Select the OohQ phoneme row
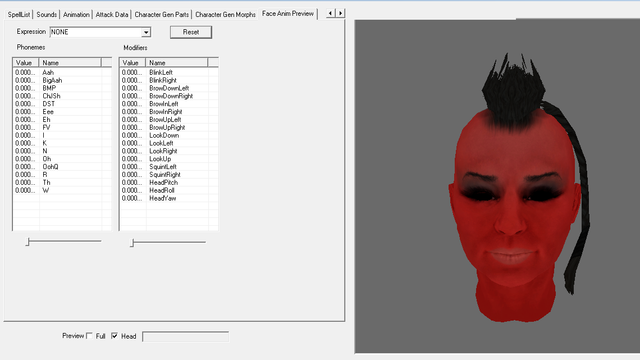 tap(62, 167)
